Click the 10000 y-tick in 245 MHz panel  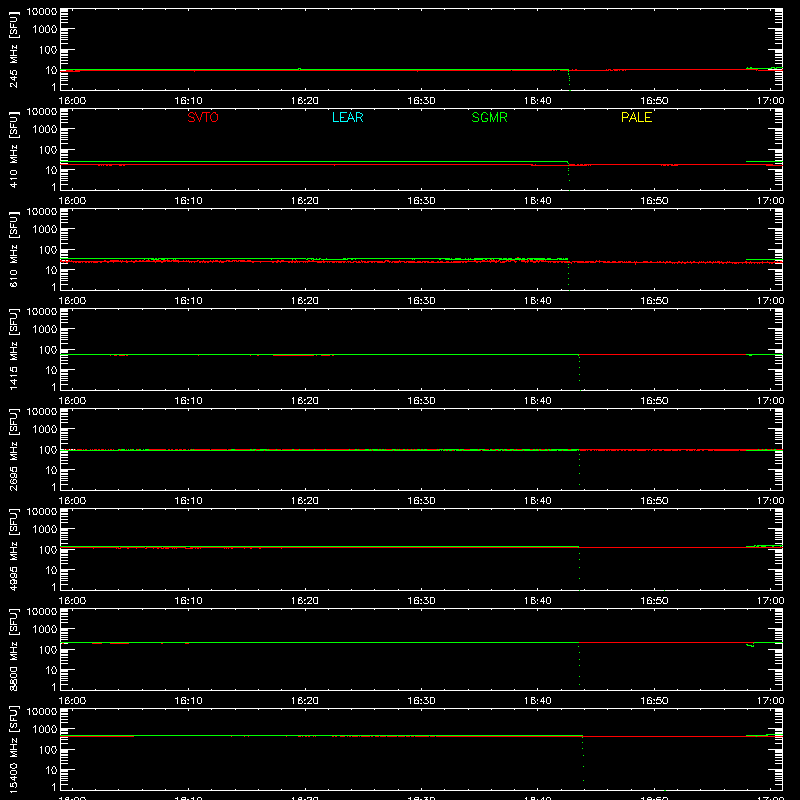click(42, 12)
